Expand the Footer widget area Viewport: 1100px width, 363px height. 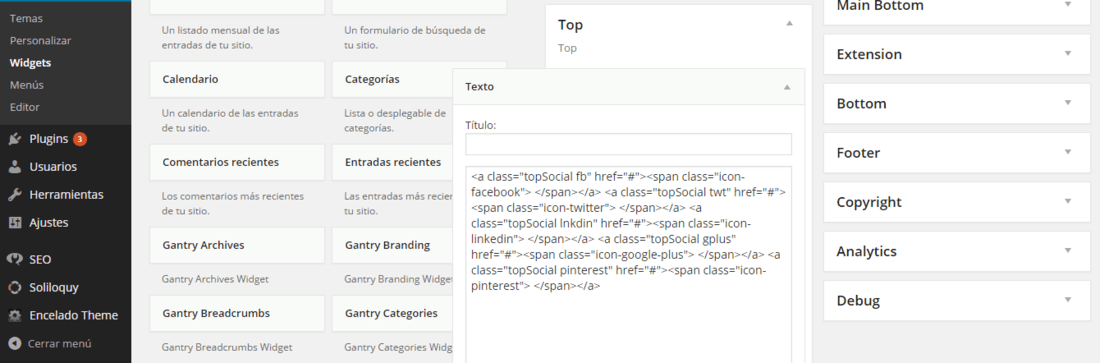pyautogui.click(x=1068, y=152)
